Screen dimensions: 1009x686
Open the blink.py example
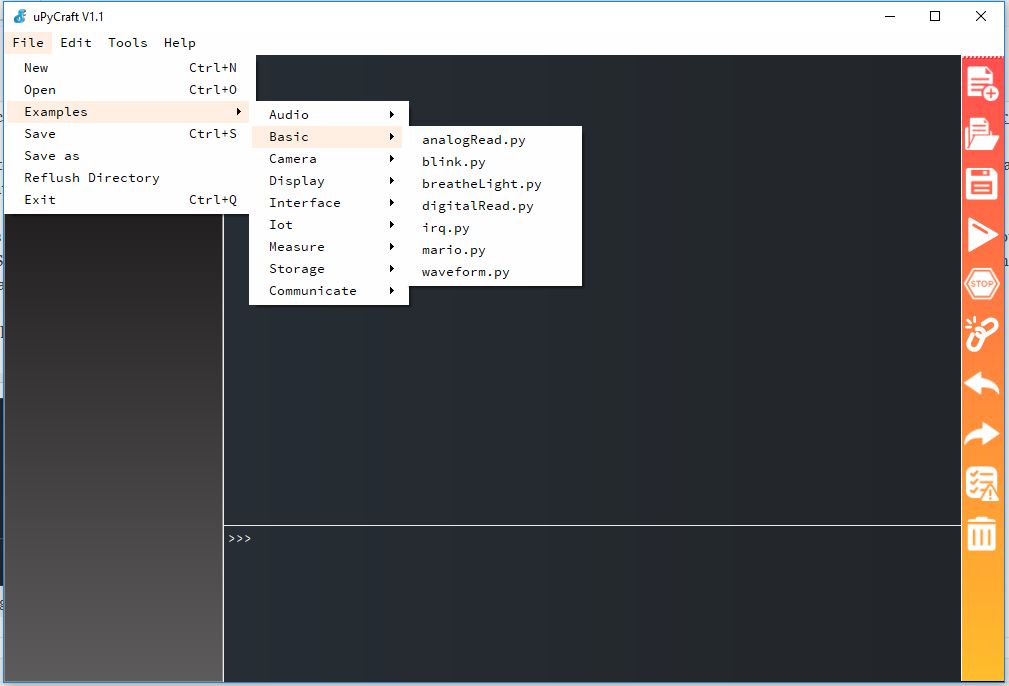point(495,162)
